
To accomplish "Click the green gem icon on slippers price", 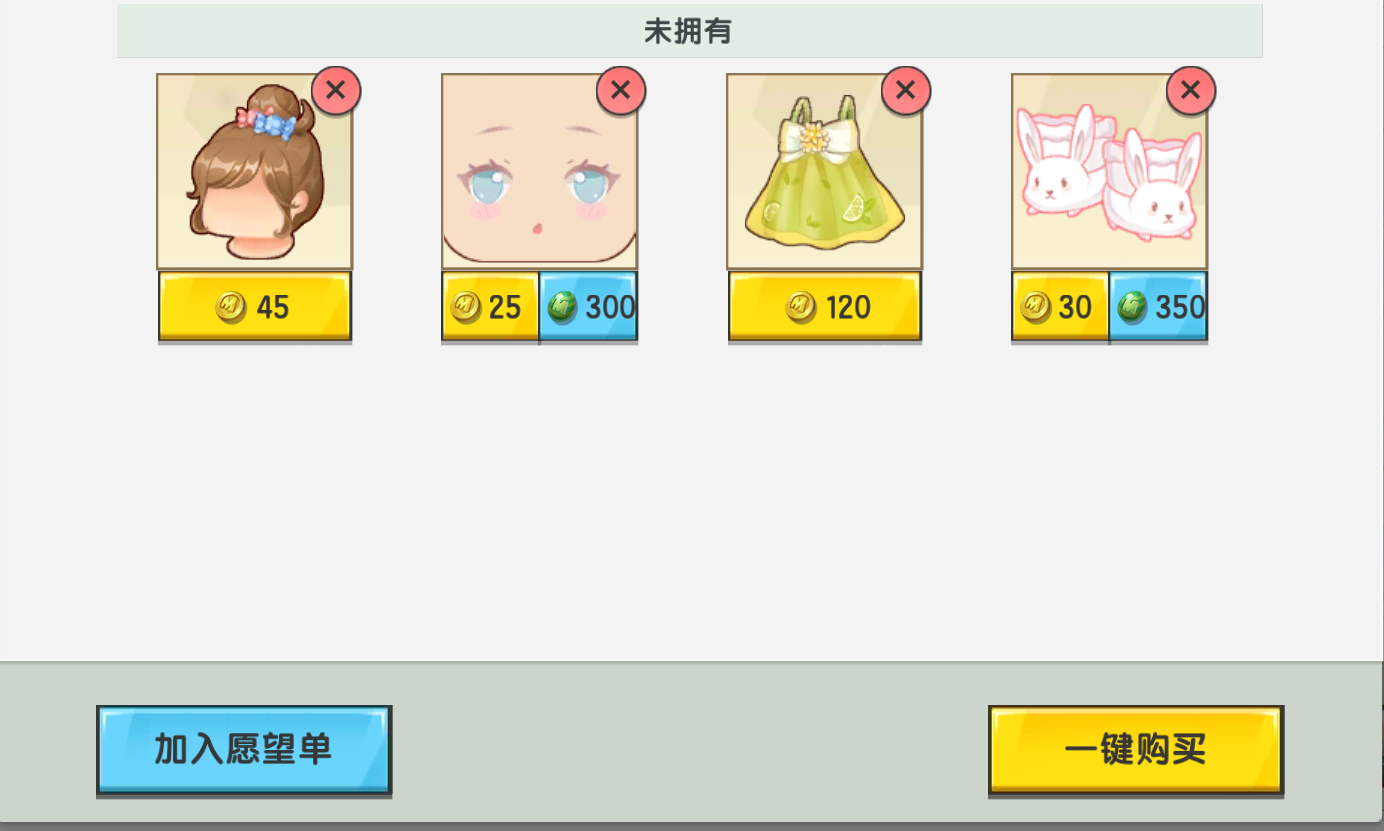I will (1133, 307).
